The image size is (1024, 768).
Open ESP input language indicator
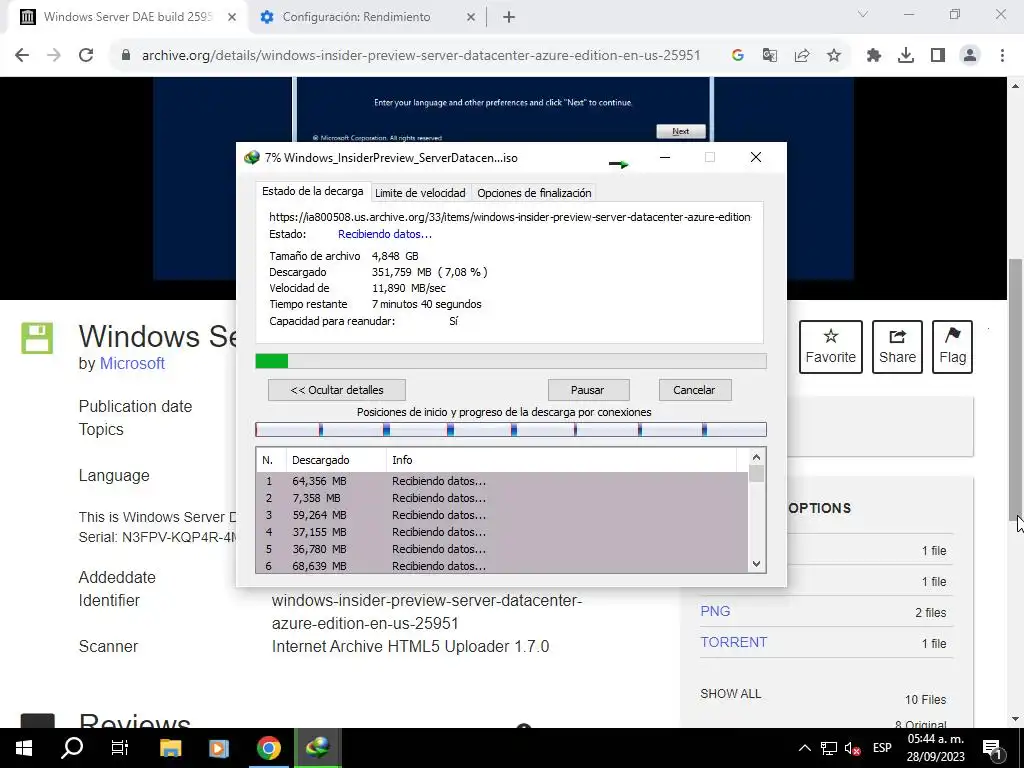coord(882,748)
